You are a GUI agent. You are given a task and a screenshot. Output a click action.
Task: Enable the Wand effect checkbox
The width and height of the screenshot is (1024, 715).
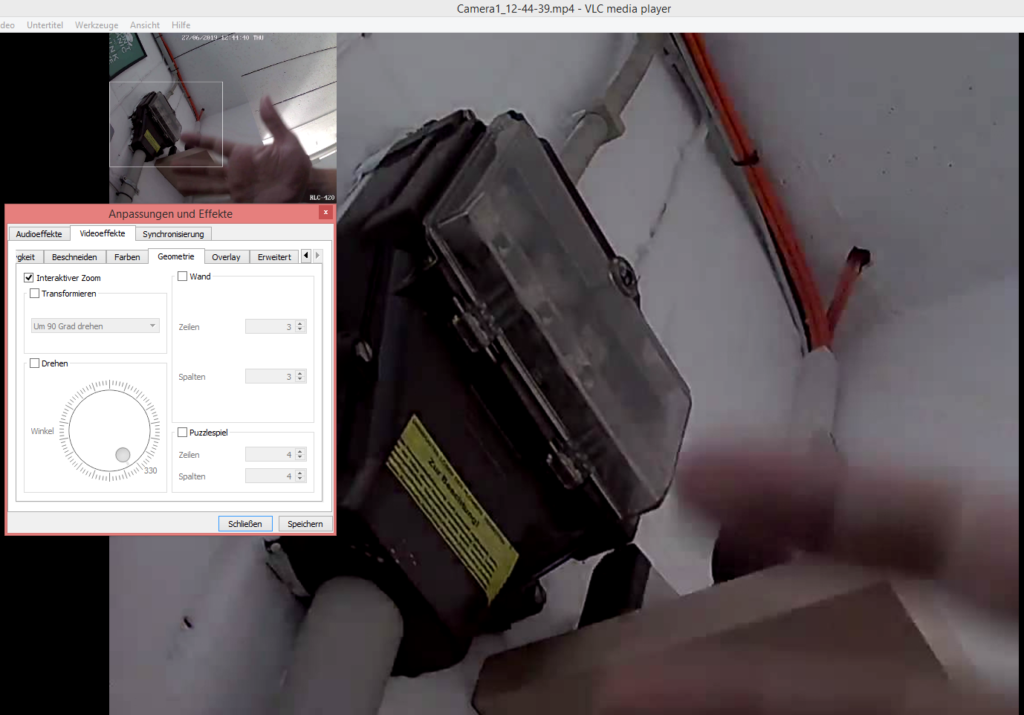(x=182, y=276)
